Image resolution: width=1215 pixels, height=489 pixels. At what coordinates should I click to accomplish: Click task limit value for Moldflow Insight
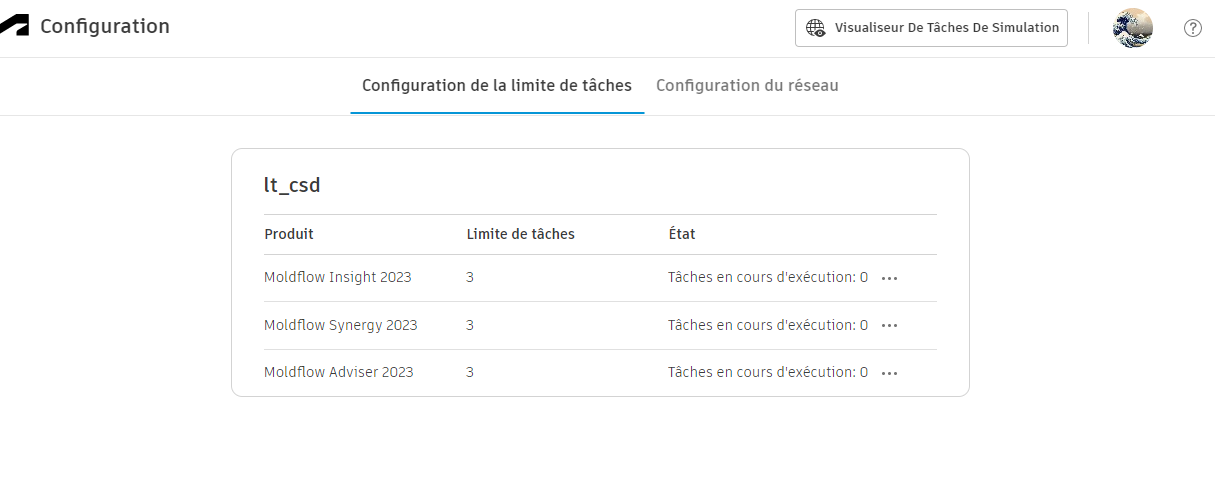coord(470,277)
